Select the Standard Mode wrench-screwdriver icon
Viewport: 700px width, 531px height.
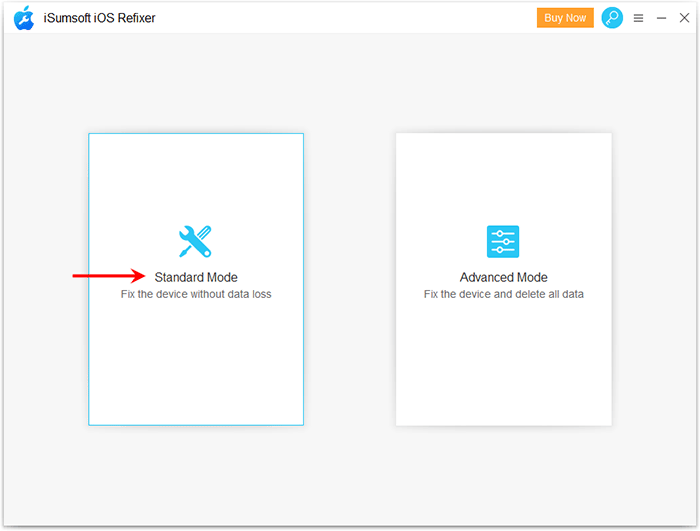coord(196,241)
